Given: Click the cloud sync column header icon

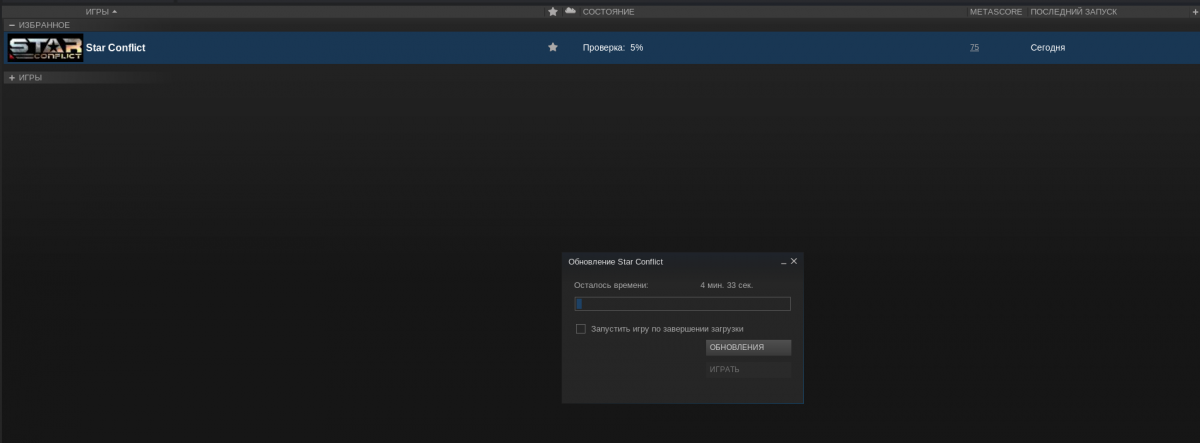Looking at the screenshot, I should pos(570,11).
